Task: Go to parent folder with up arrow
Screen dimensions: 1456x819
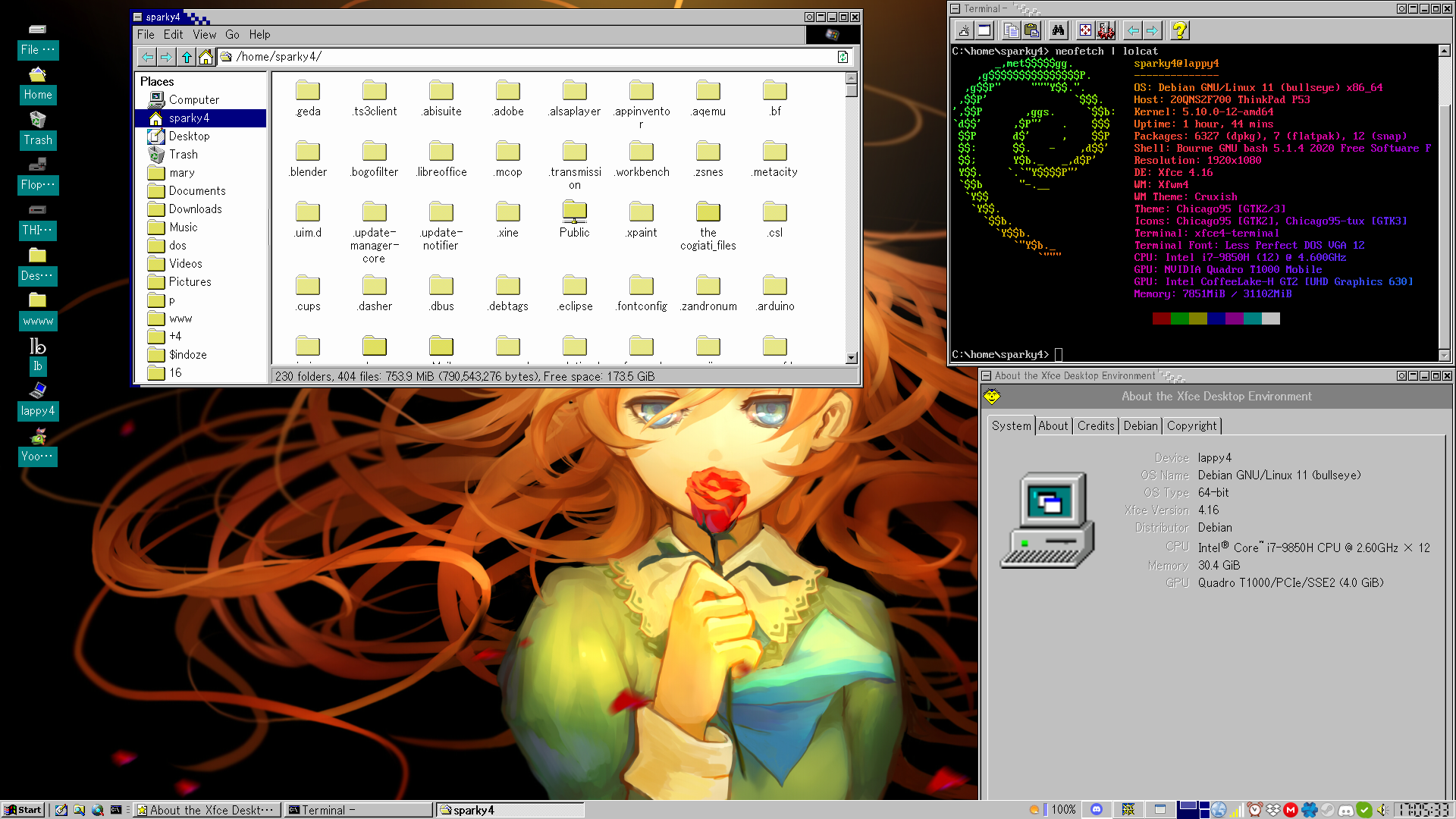Action: point(187,57)
